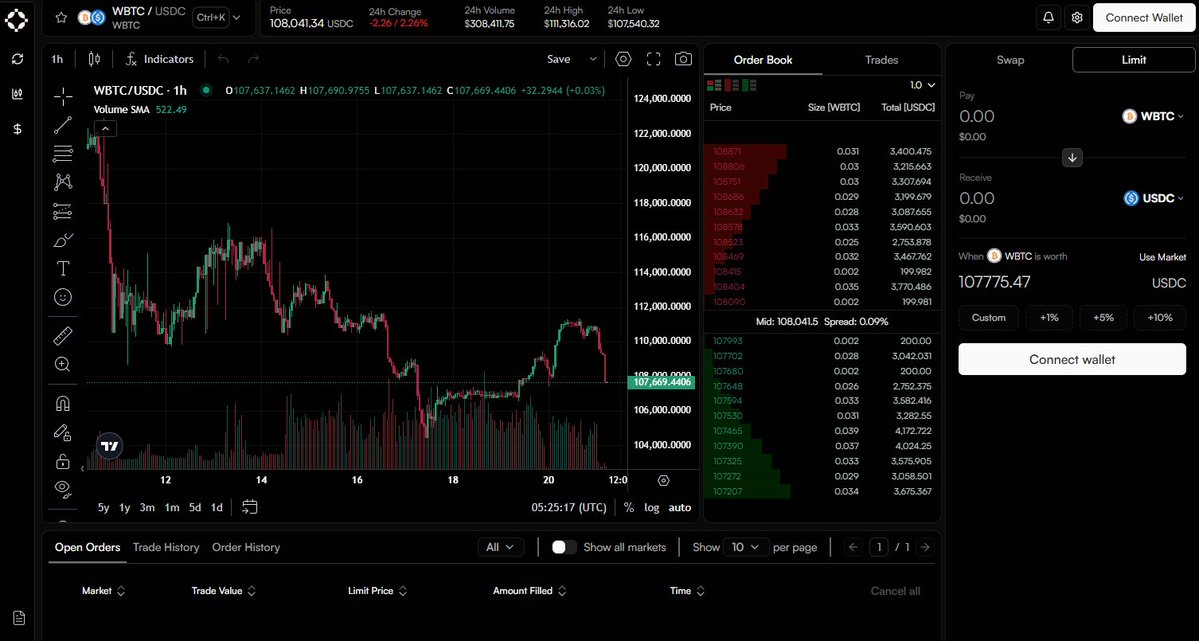Open the USDC receive token dropdown
Screen dimensions: 1199x641
1154,198
